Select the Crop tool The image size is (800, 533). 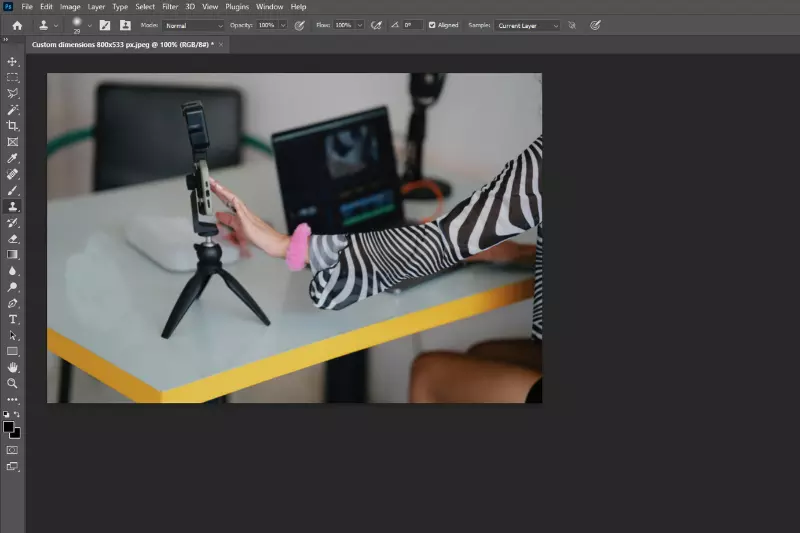point(12,126)
